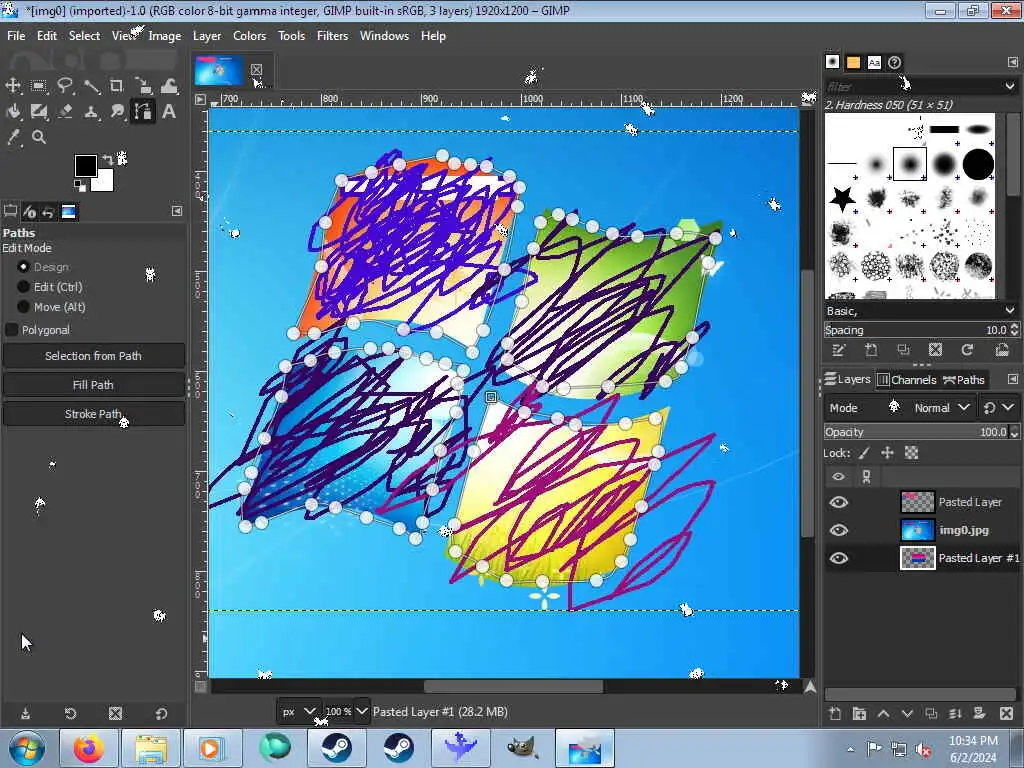Hide the Pasted Layer via eye icon

[x=839, y=502]
